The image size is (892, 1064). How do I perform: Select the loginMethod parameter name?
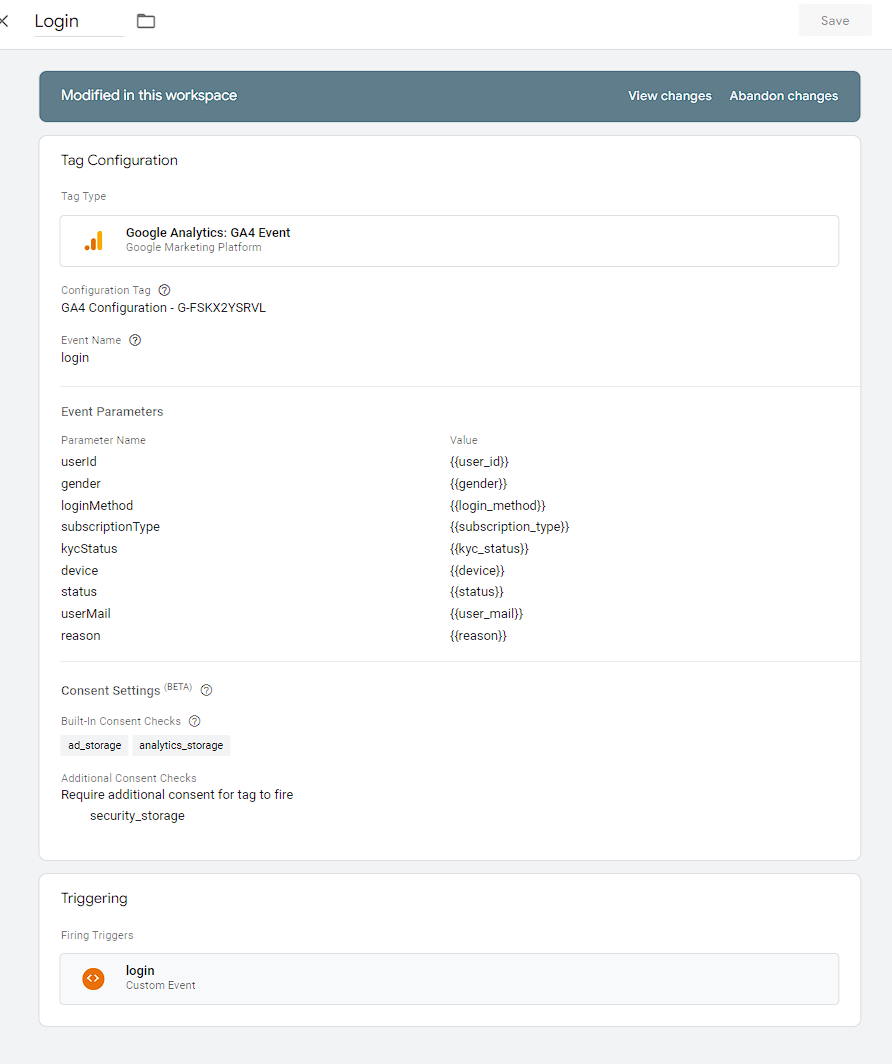pyautogui.click(x=97, y=506)
